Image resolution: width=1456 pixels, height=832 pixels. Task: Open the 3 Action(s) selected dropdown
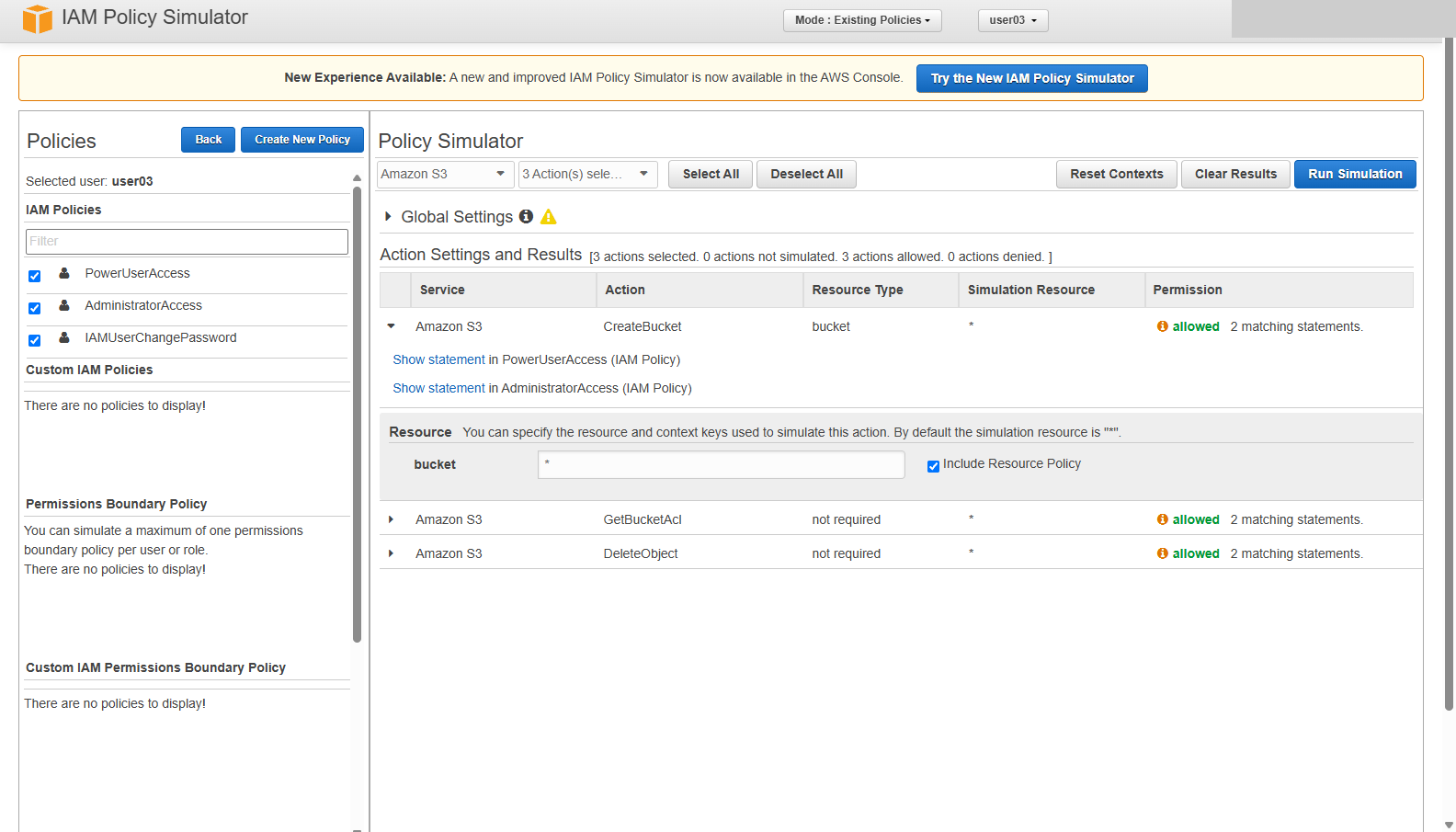(587, 174)
